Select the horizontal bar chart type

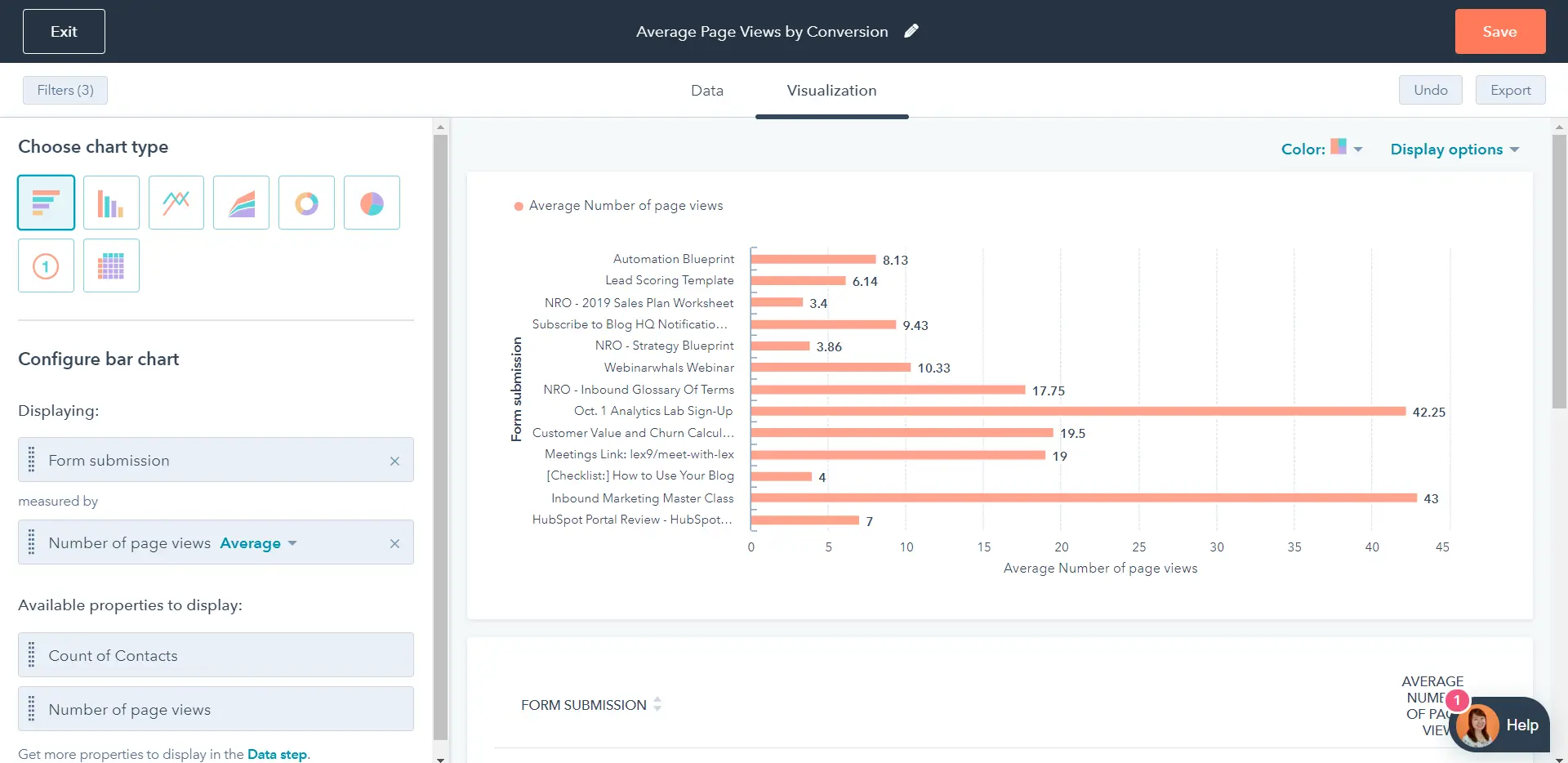tap(46, 202)
